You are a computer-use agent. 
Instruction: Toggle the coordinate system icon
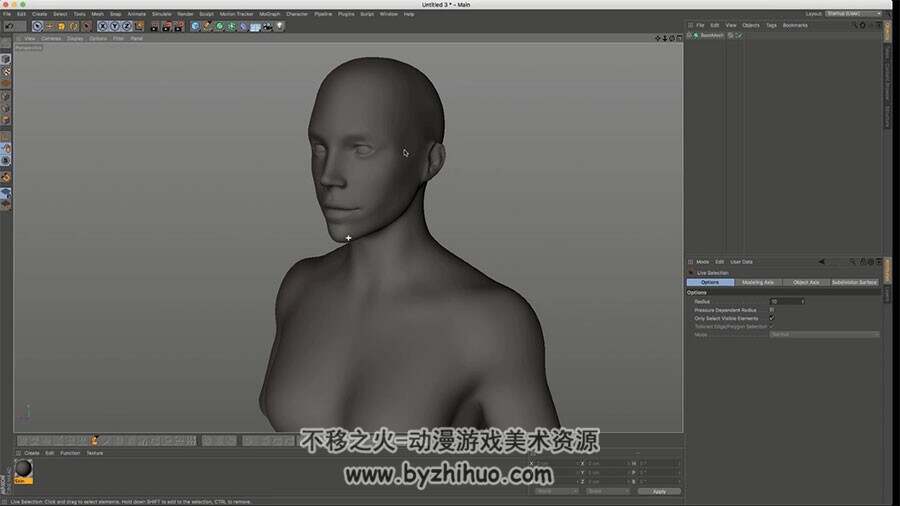pos(139,26)
